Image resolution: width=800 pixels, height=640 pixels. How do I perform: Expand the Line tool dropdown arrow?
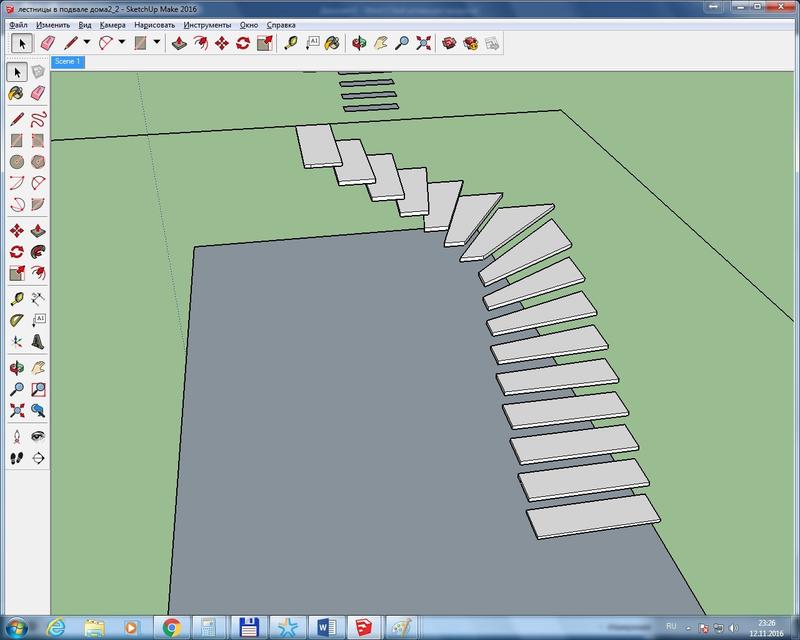87,43
